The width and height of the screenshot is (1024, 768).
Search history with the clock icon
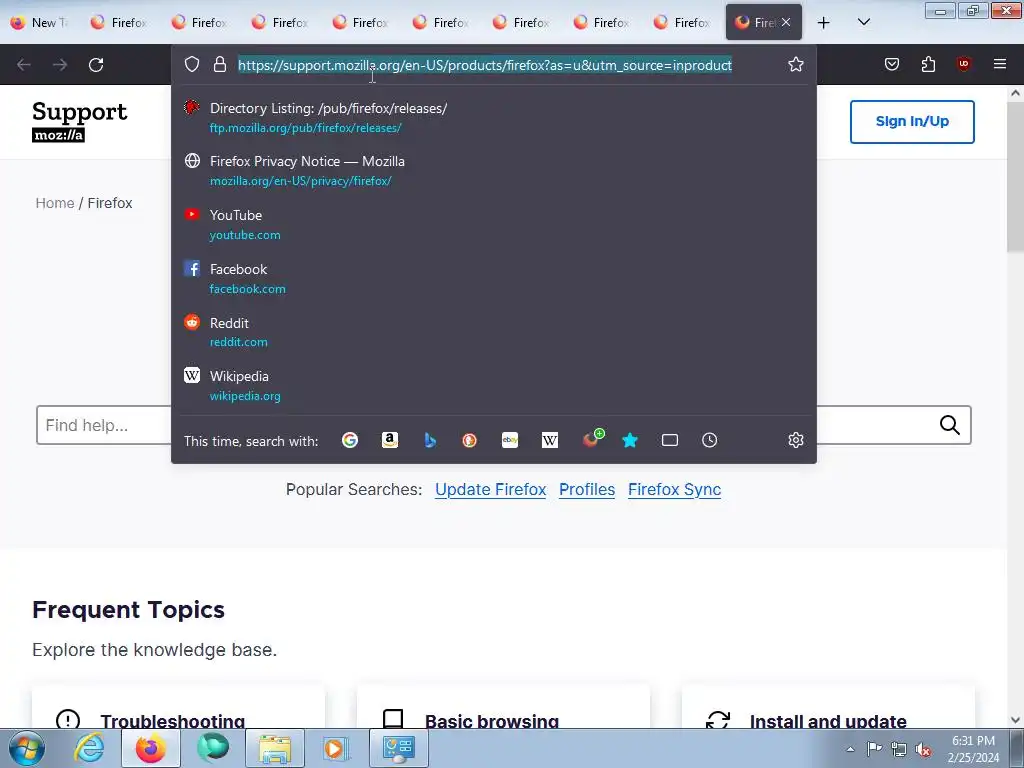[710, 440]
